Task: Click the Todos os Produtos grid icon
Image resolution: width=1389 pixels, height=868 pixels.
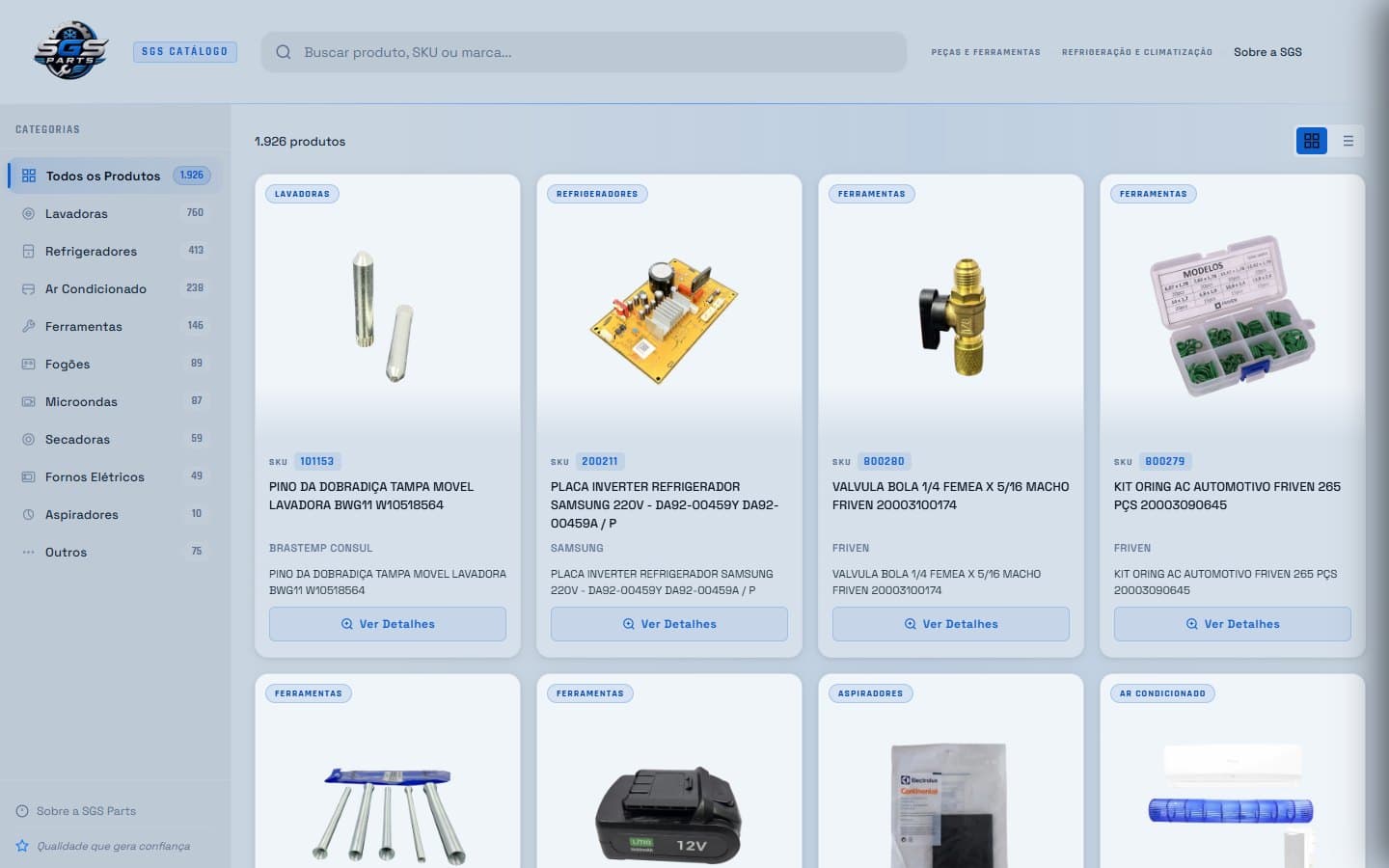Action: point(29,176)
